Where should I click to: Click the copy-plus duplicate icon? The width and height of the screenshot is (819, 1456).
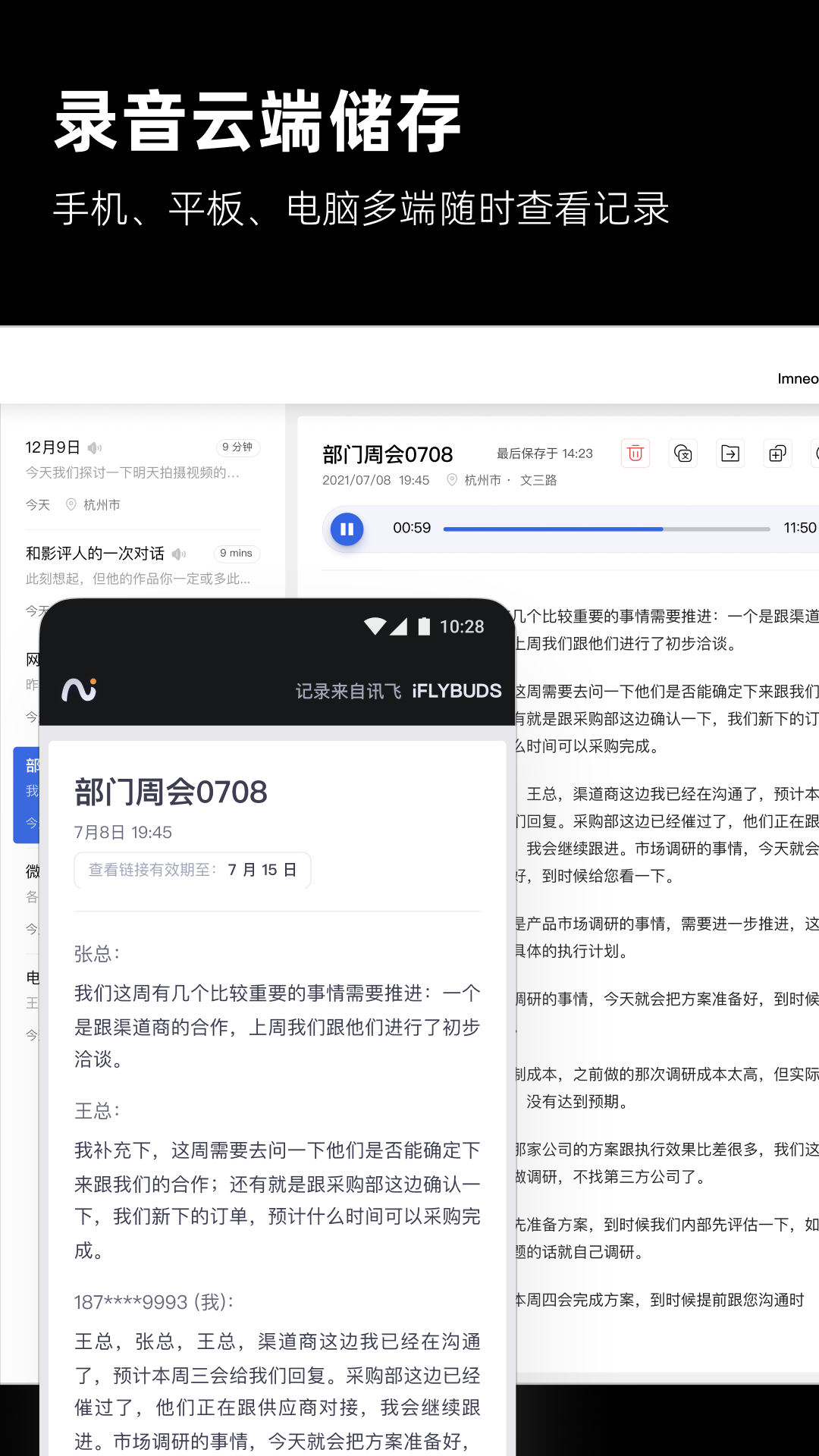[x=777, y=453]
